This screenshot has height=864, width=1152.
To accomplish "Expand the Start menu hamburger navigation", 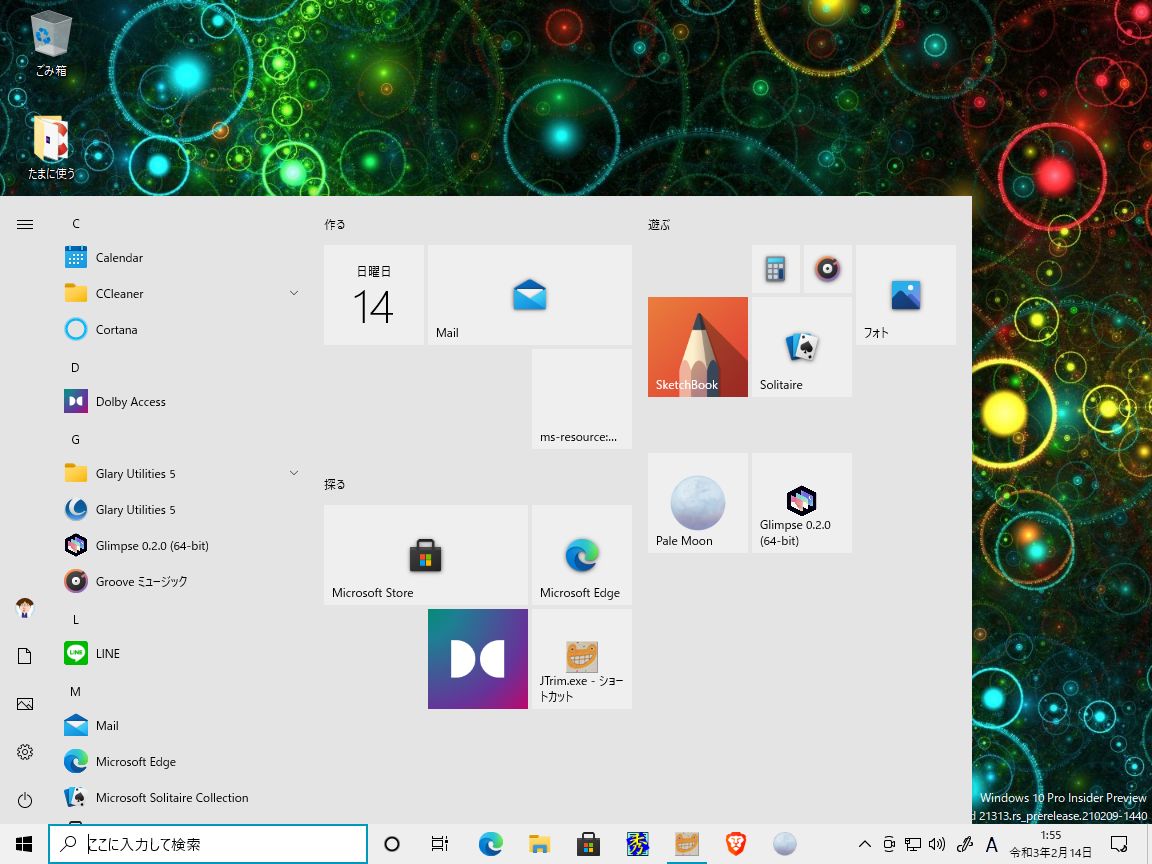I will (x=25, y=224).
